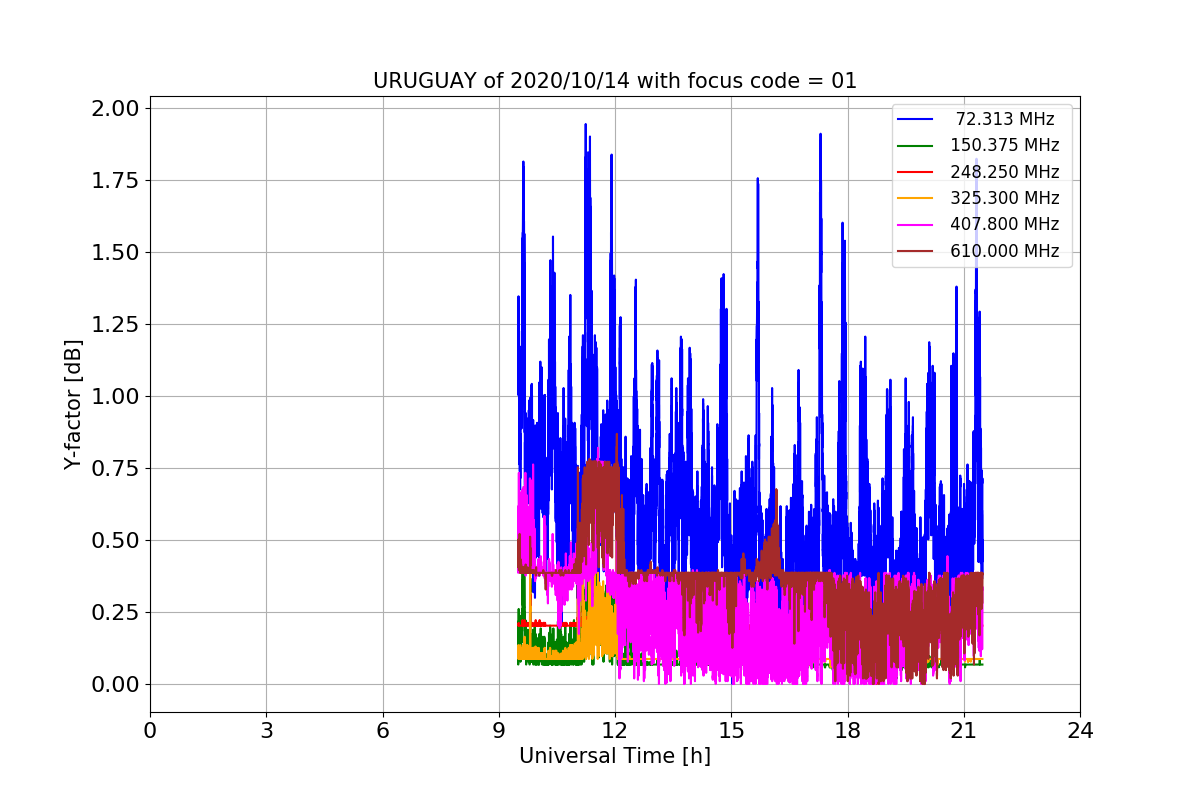Image resolution: width=1200 pixels, height=800 pixels.
Task: Click the y-axis tick label 1.25
Action: [116, 325]
